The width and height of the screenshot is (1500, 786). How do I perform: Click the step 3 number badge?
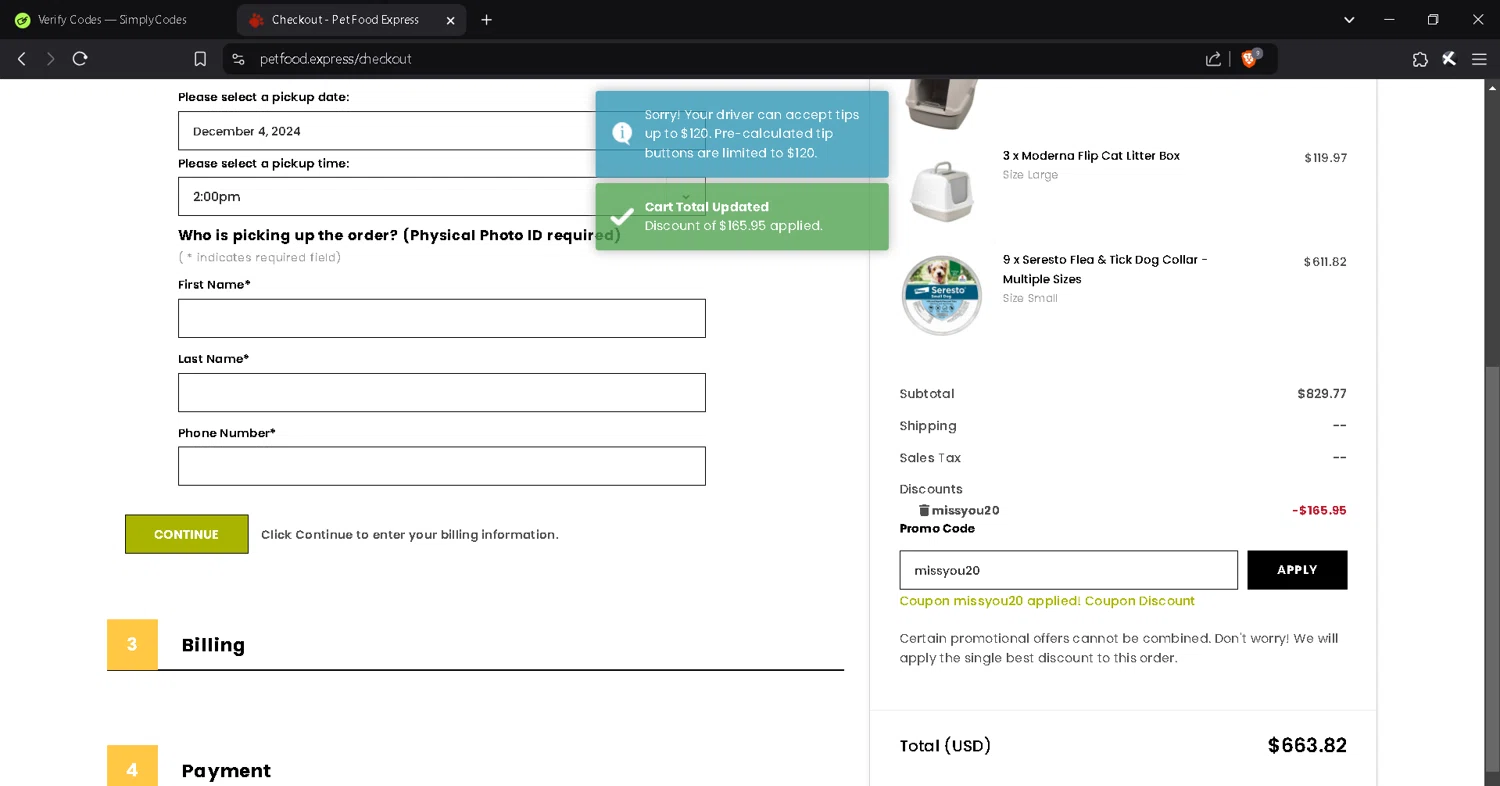pyautogui.click(x=132, y=645)
